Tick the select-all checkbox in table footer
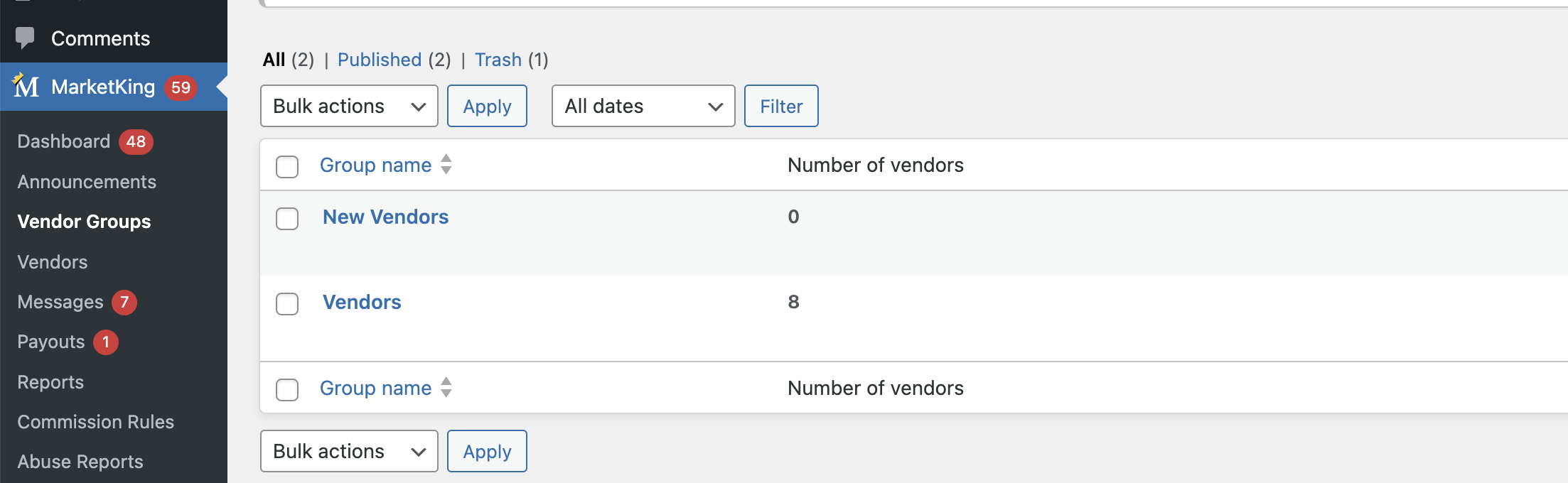Image resolution: width=1568 pixels, height=483 pixels. click(287, 389)
